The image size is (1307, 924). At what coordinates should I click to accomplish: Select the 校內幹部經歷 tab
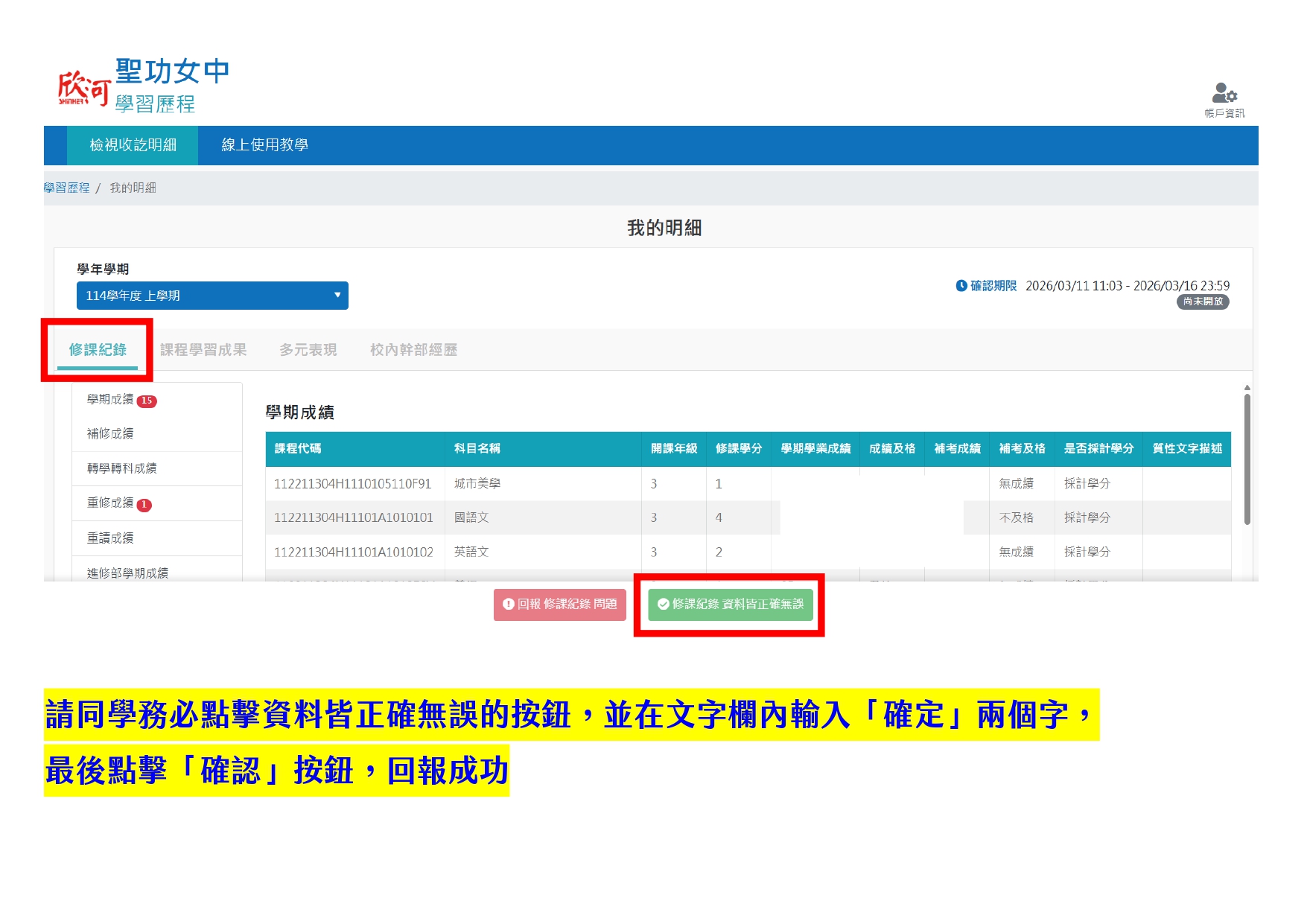point(413,350)
